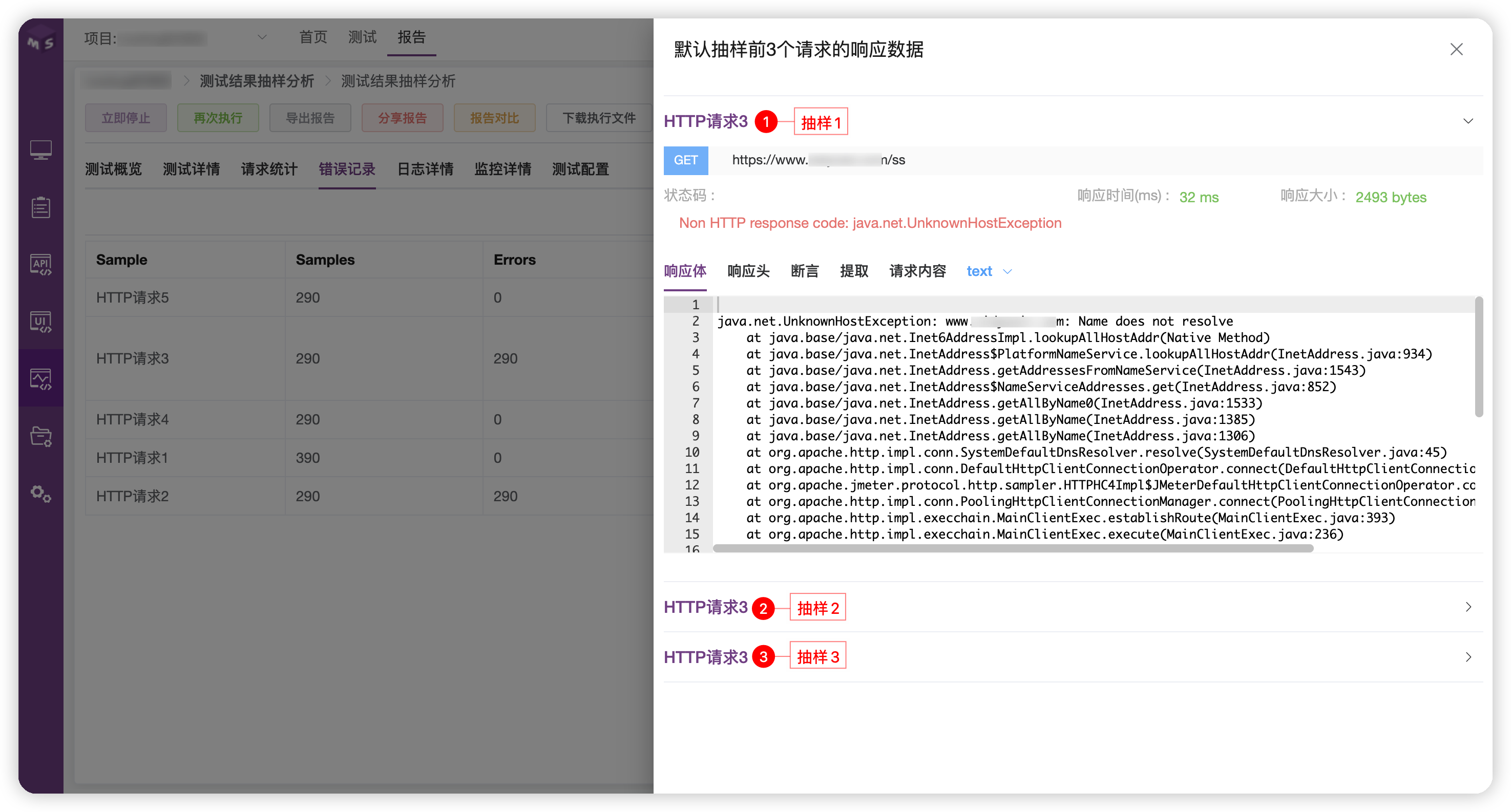The image size is (1511, 812).
Task: Open the workstation monitor sidebar icon
Action: click(40, 150)
